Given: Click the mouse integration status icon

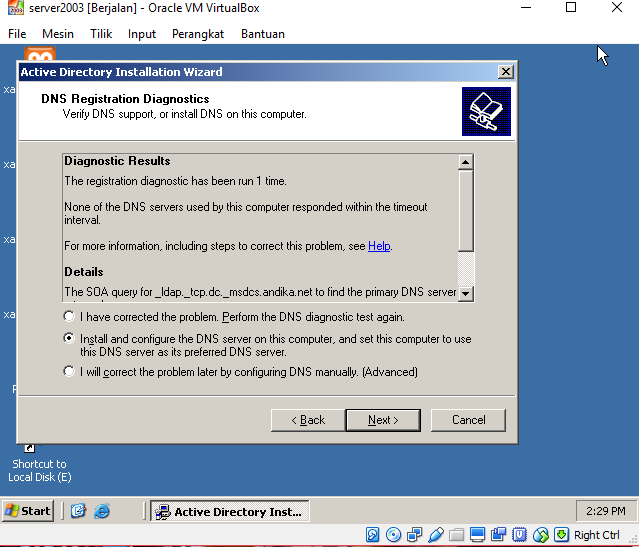Looking at the screenshot, I should tap(540, 534).
